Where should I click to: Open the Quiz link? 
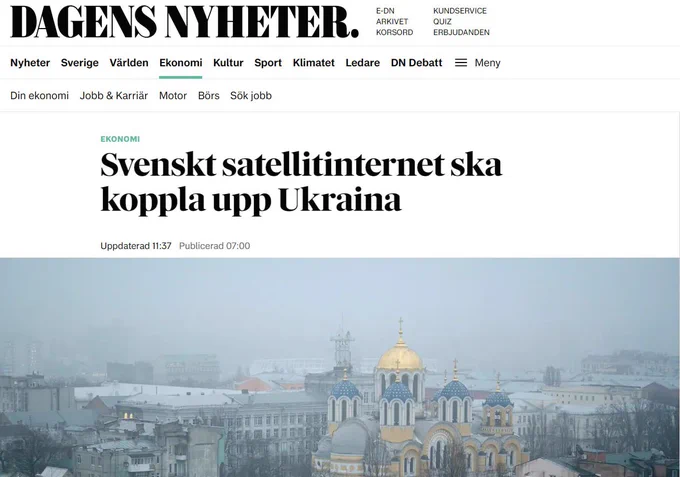click(442, 22)
